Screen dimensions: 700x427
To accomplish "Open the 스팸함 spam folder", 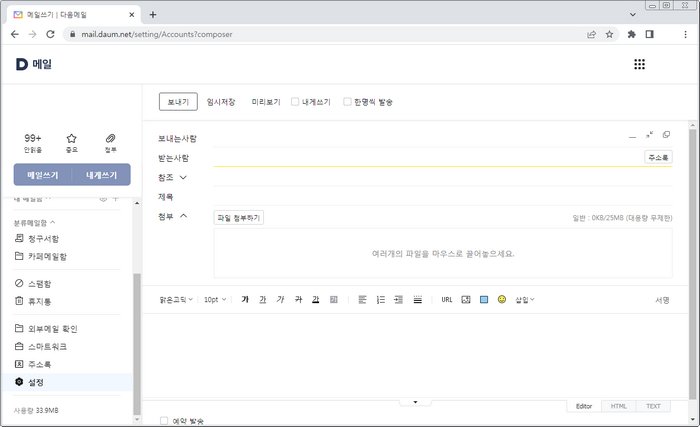I will coord(33,284).
